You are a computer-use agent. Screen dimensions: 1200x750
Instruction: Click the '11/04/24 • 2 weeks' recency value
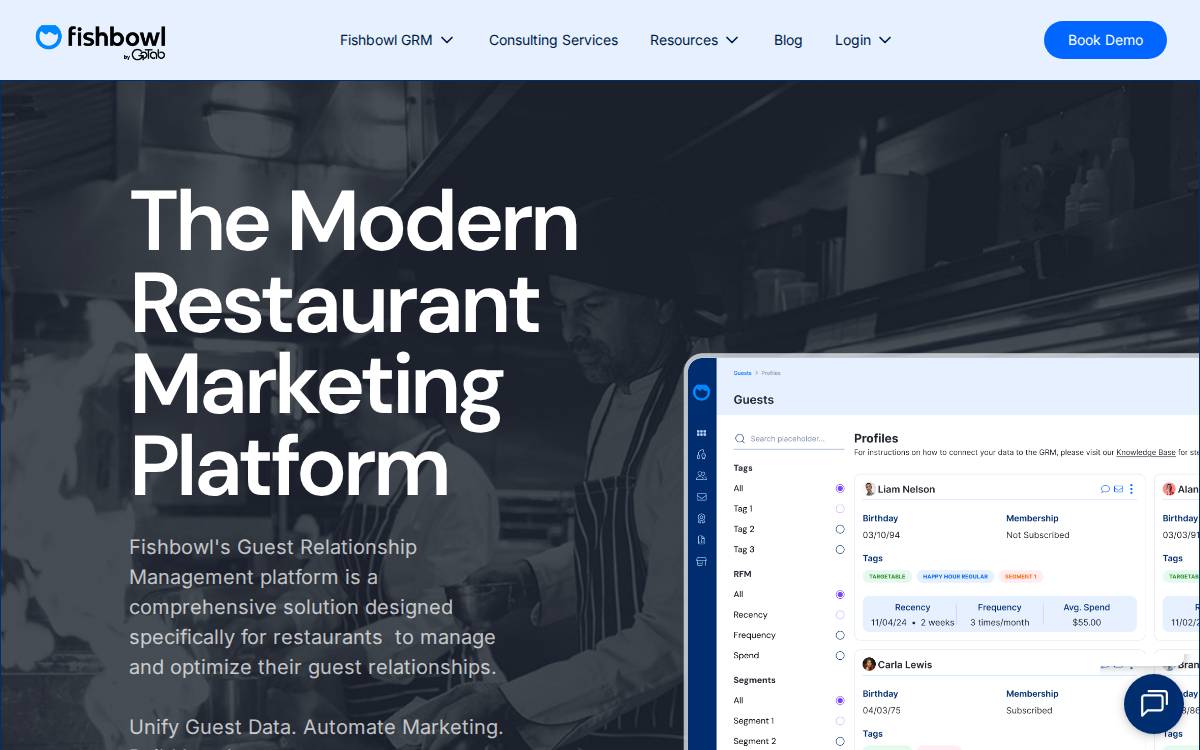(912, 622)
